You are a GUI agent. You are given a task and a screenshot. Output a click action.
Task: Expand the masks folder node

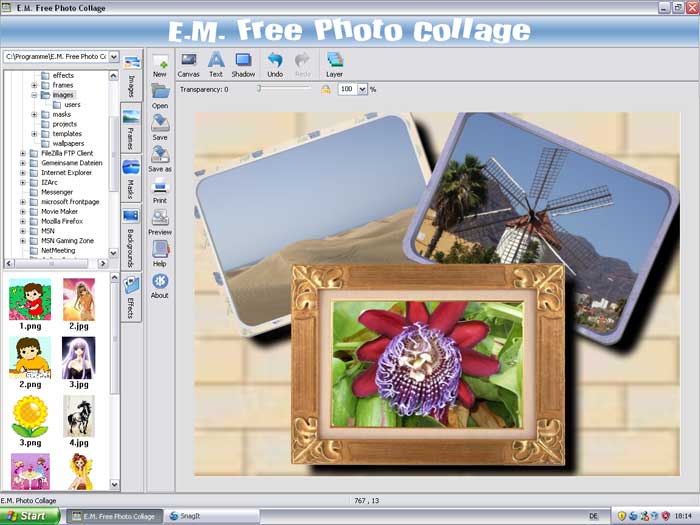[x=34, y=114]
